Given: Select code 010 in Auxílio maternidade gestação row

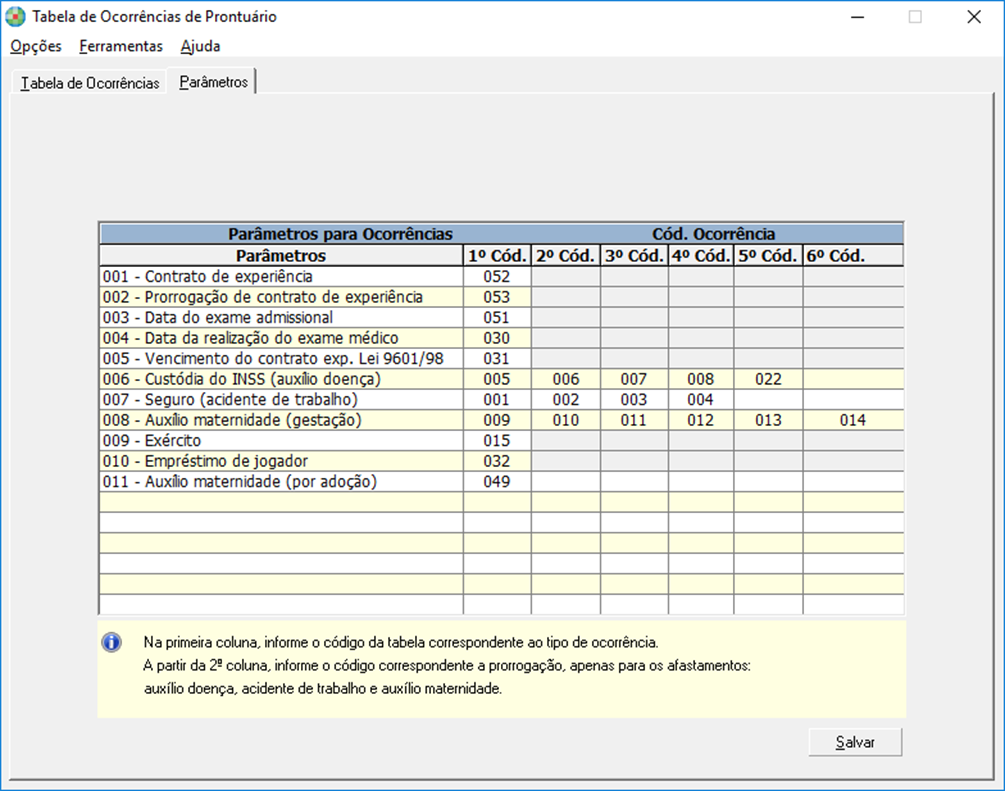Looking at the screenshot, I should [x=566, y=420].
